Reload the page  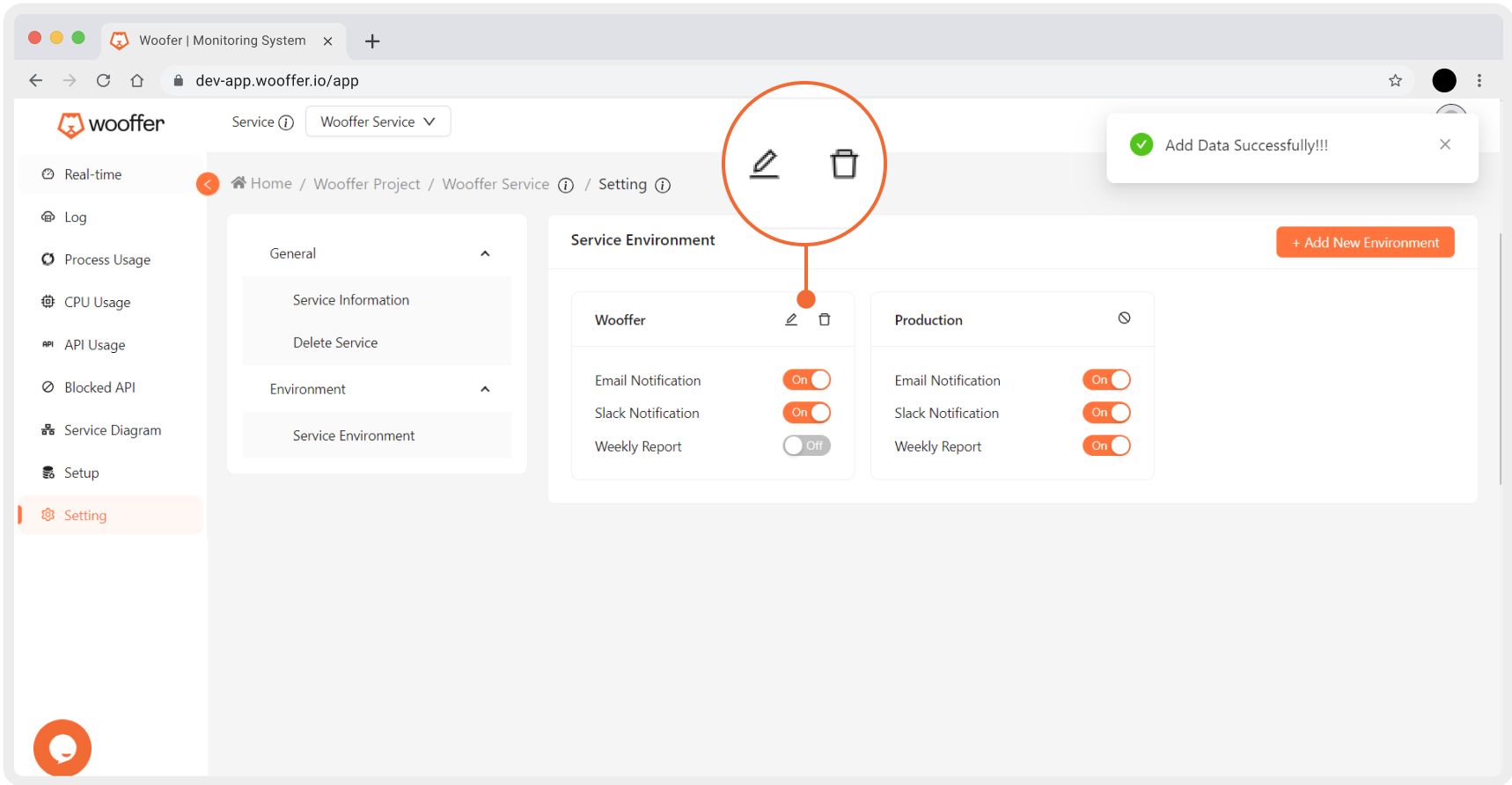click(x=103, y=80)
